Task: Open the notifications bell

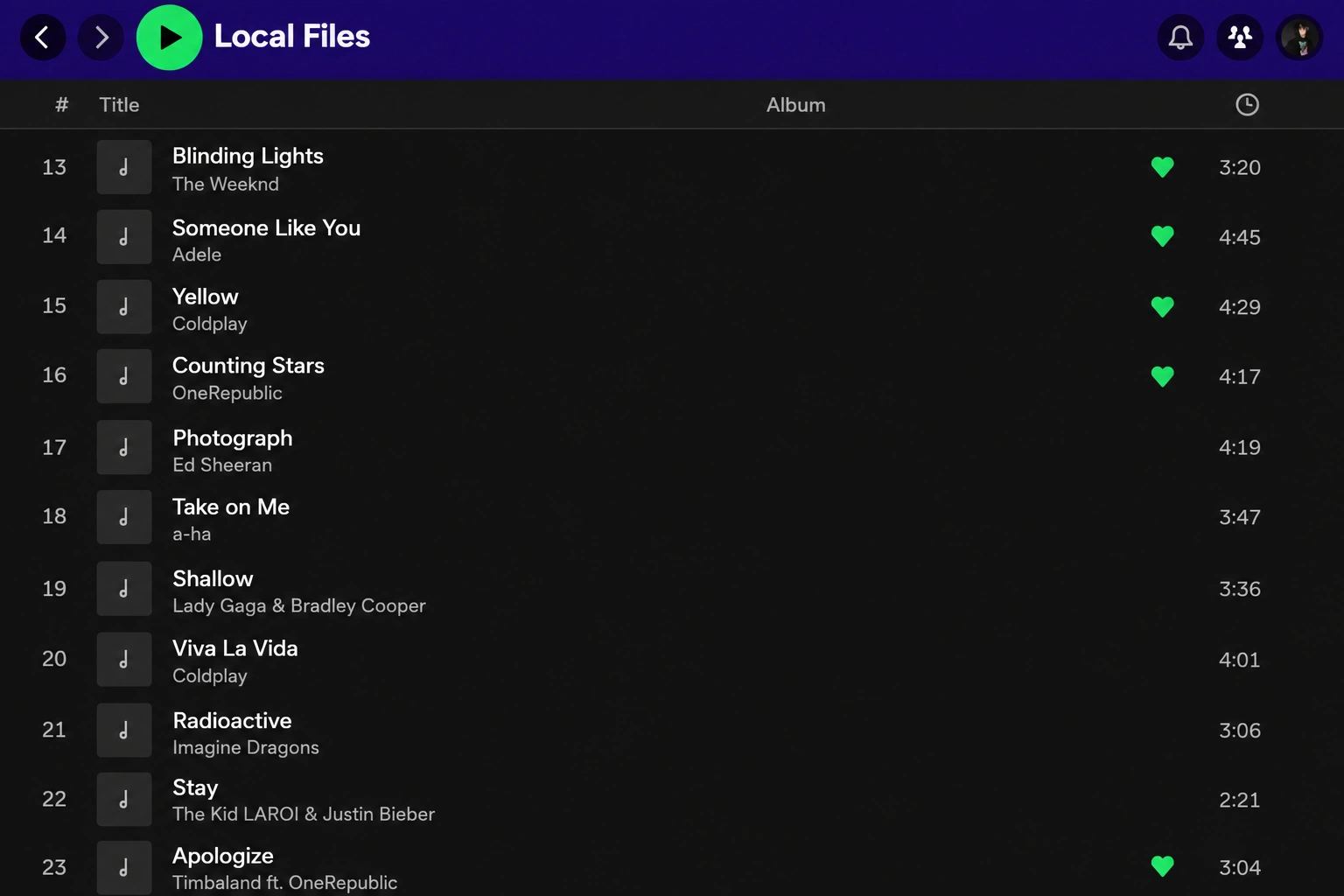Action: [1180, 37]
